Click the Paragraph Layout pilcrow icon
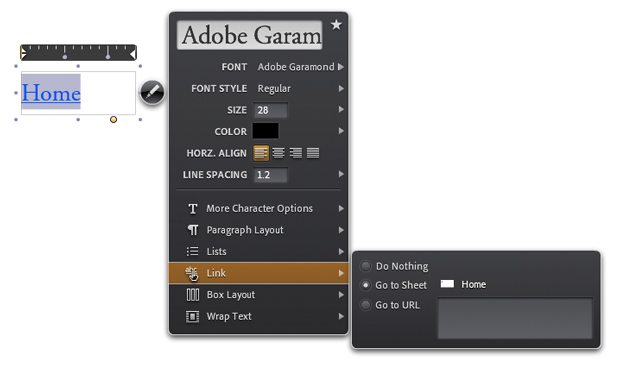620x371 pixels. tap(193, 230)
